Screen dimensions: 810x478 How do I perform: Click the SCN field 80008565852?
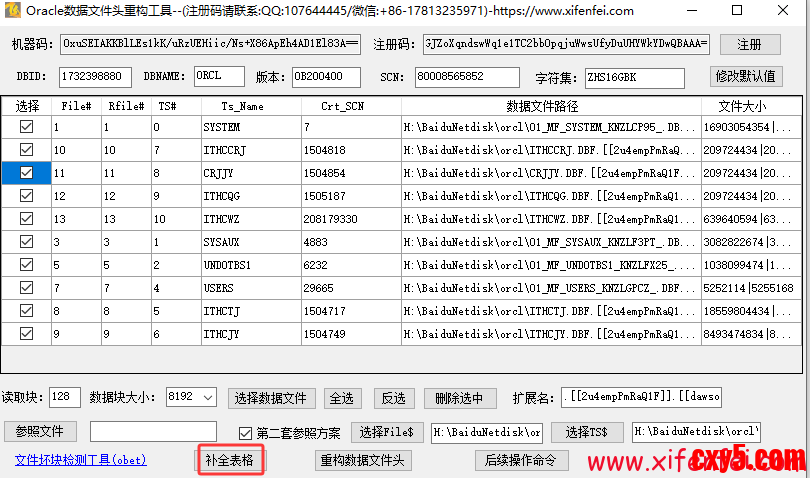[x=467, y=77]
